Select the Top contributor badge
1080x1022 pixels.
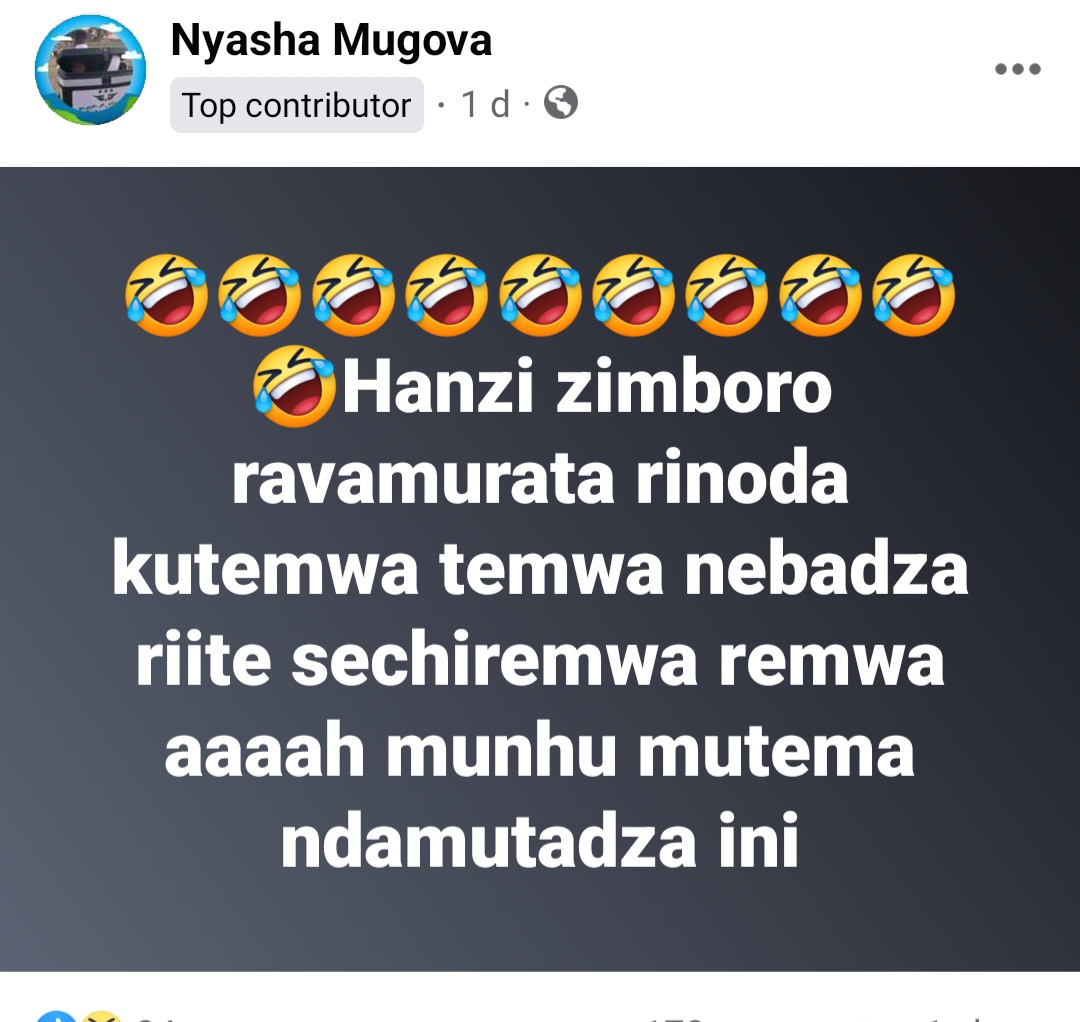[297, 105]
